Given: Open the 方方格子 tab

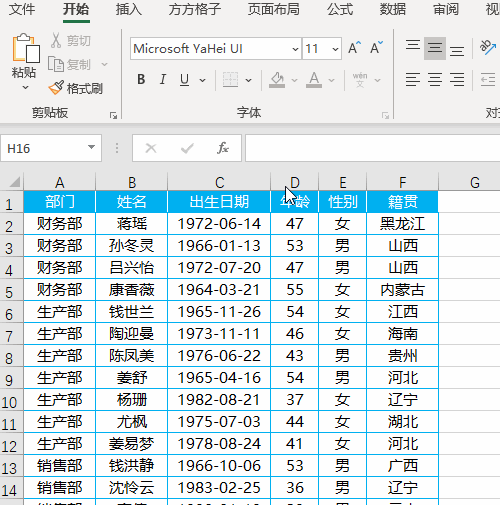Looking at the screenshot, I should (195, 9).
